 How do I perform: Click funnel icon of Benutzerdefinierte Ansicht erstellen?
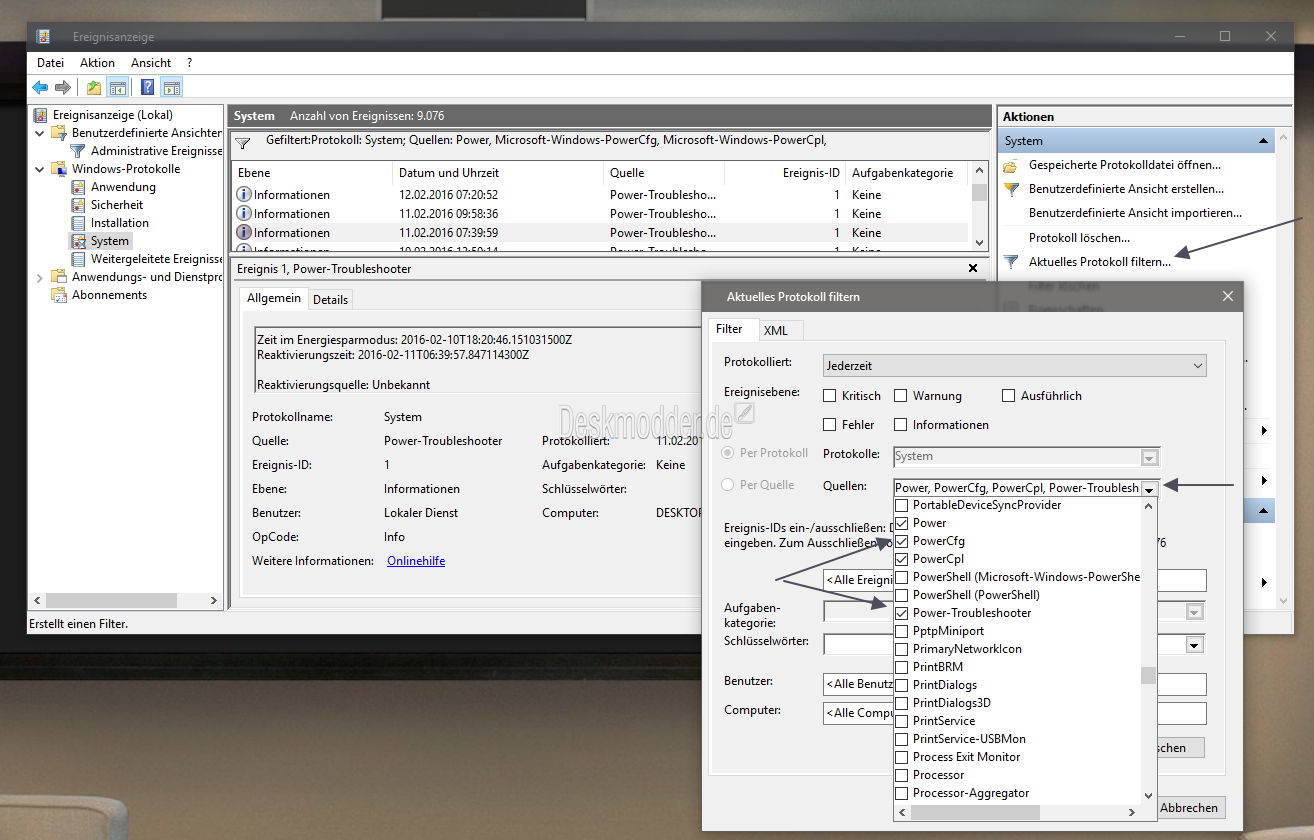[1010, 189]
